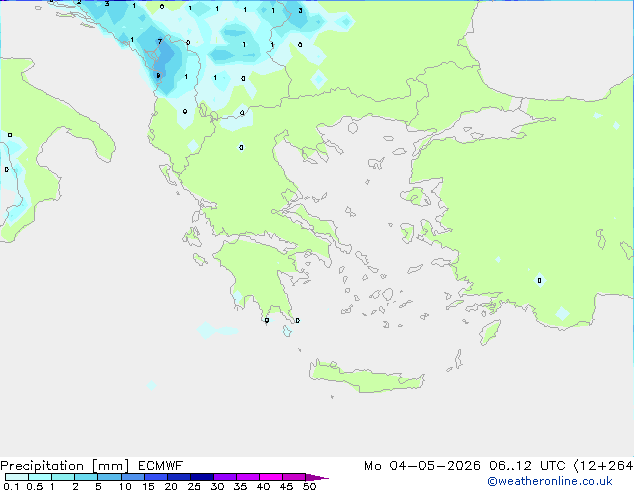Click the ECMWF model label

(161, 466)
